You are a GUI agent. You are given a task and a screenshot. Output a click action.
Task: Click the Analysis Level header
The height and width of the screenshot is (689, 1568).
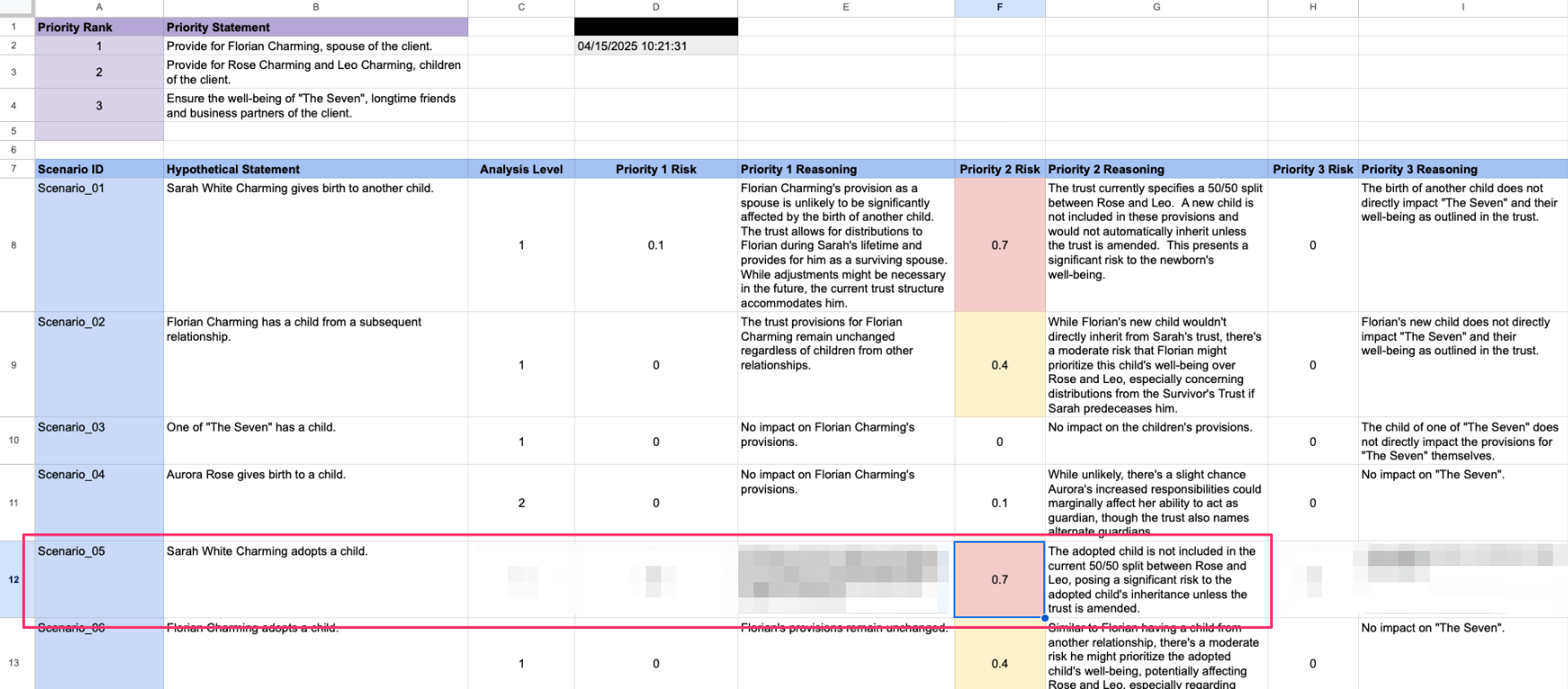pyautogui.click(x=521, y=169)
